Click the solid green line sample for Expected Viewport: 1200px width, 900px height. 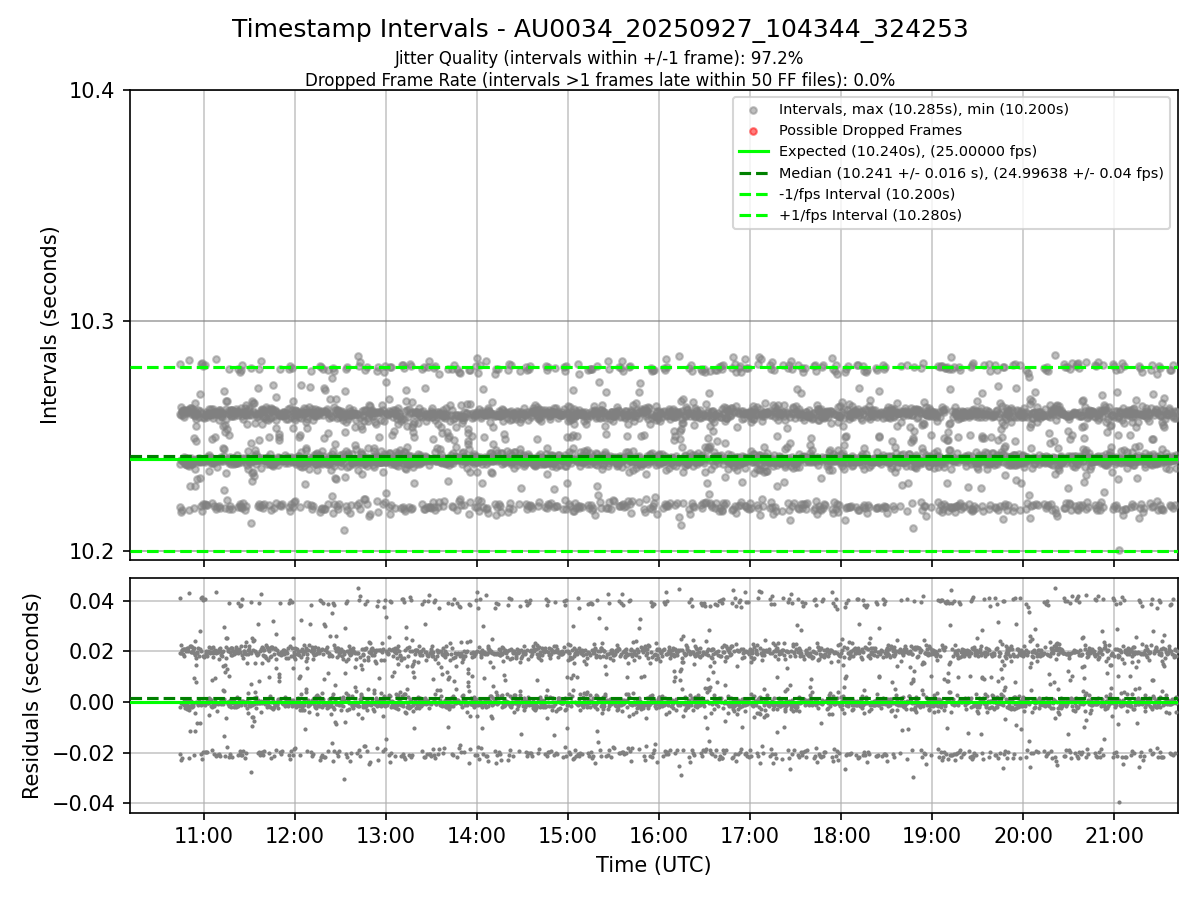tap(754, 152)
